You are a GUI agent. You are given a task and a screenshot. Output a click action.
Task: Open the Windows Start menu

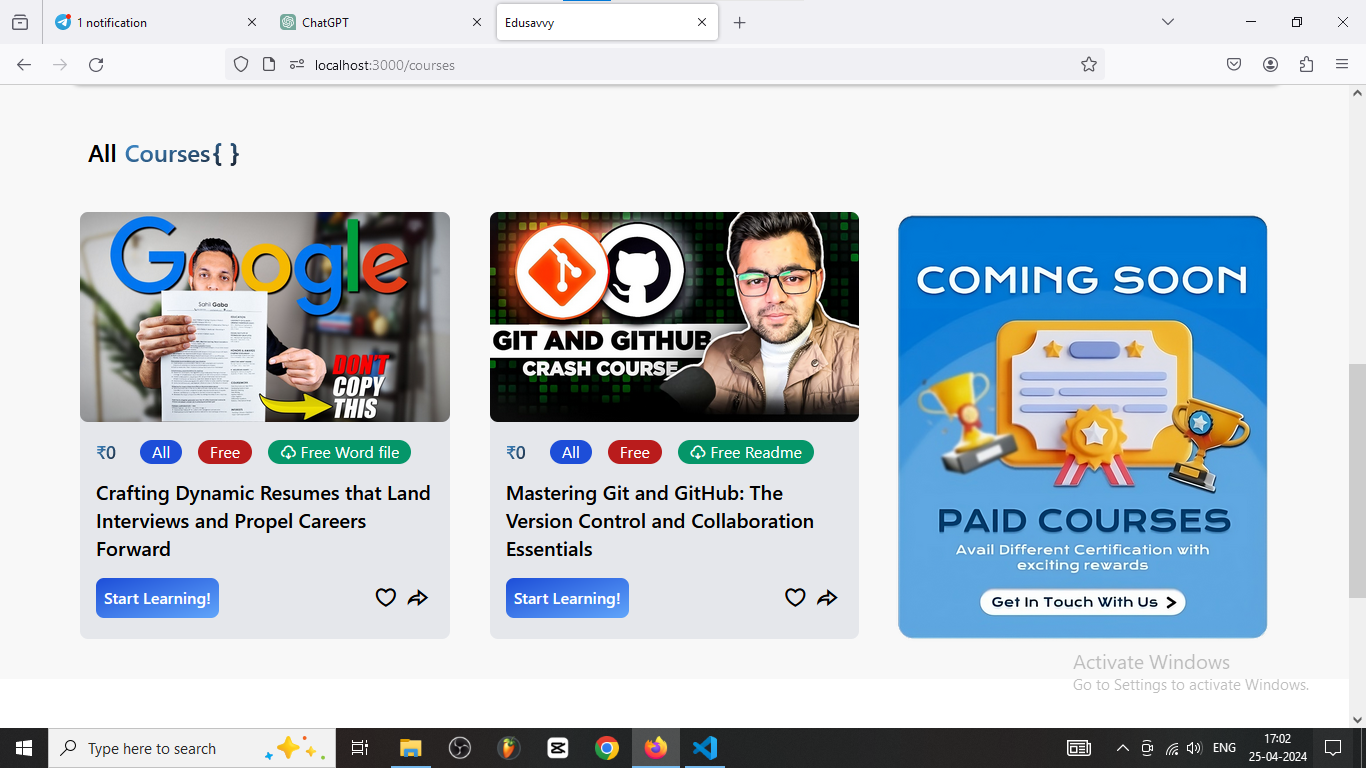click(x=24, y=748)
